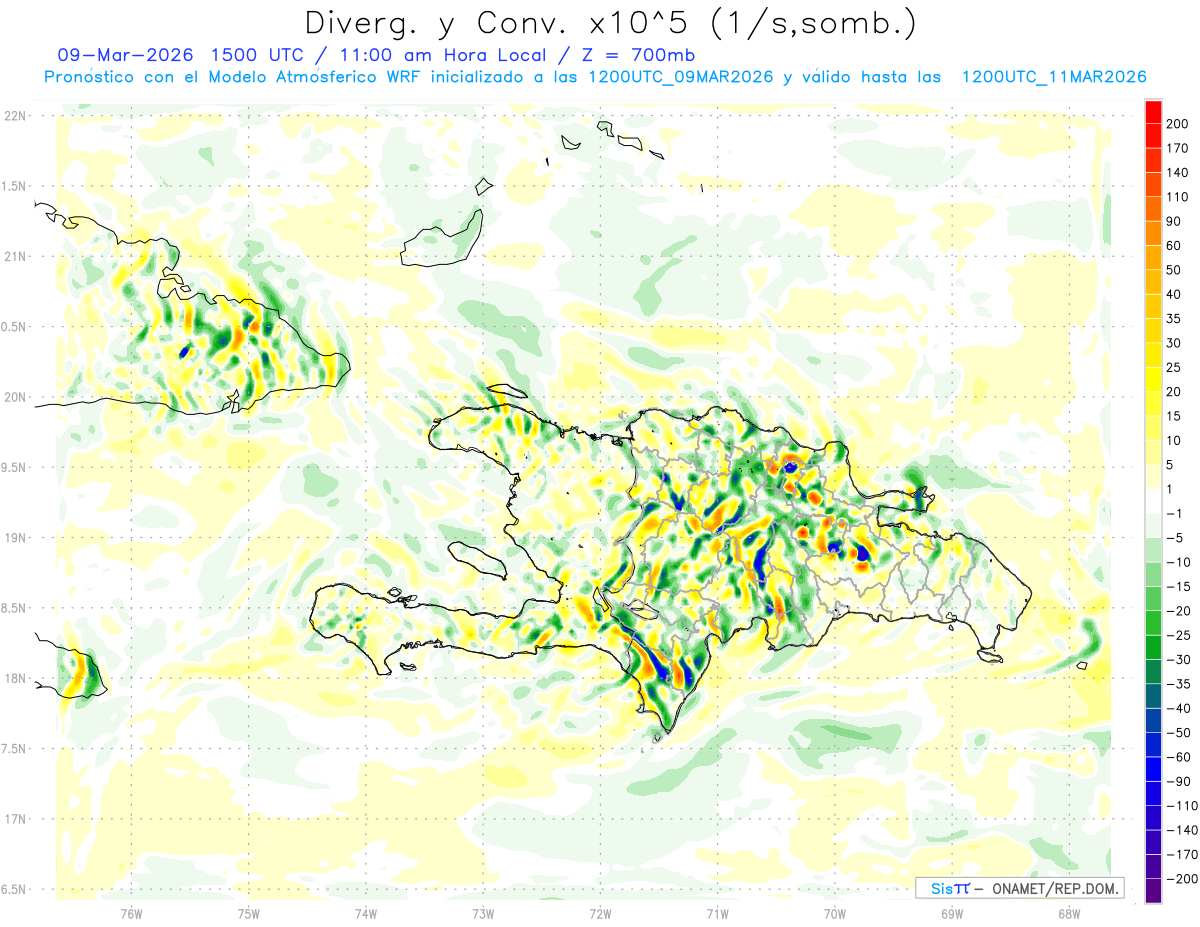Click the '72W' longitude label
Image resolution: width=1200 pixels, height=927 pixels.
(600, 914)
